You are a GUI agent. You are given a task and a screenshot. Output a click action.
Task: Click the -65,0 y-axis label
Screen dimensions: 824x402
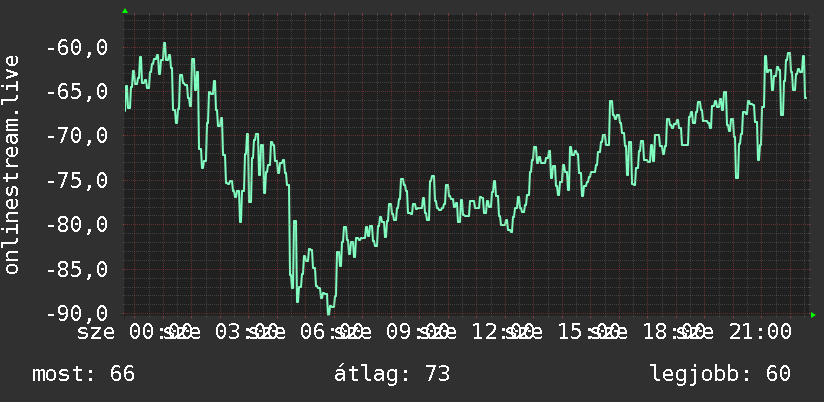tap(77, 92)
